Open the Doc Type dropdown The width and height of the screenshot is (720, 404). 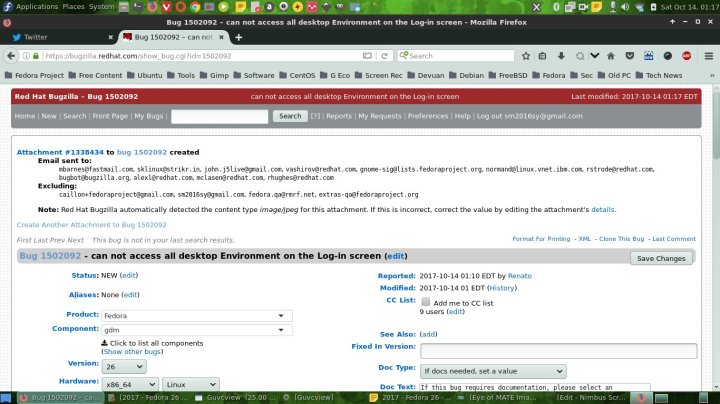coord(492,371)
